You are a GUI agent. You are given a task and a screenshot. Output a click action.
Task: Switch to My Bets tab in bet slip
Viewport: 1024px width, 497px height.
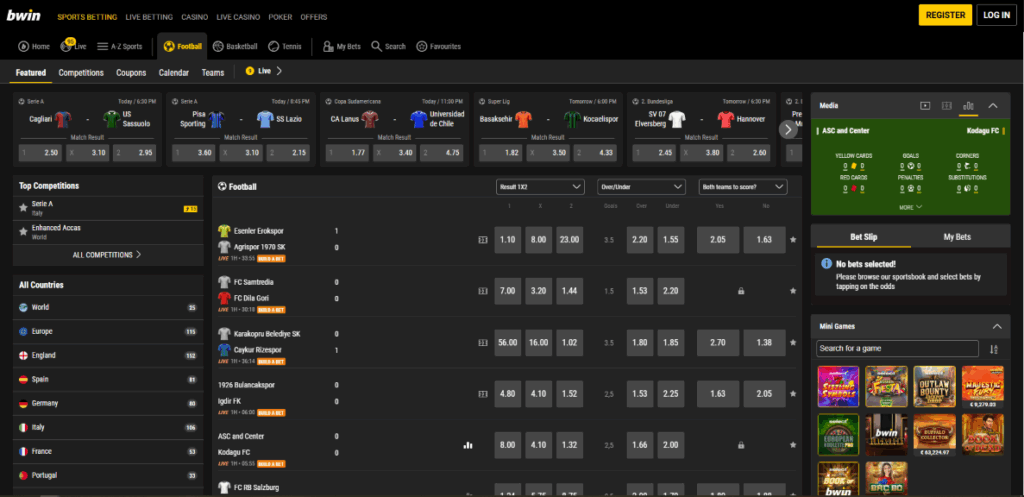pos(957,237)
